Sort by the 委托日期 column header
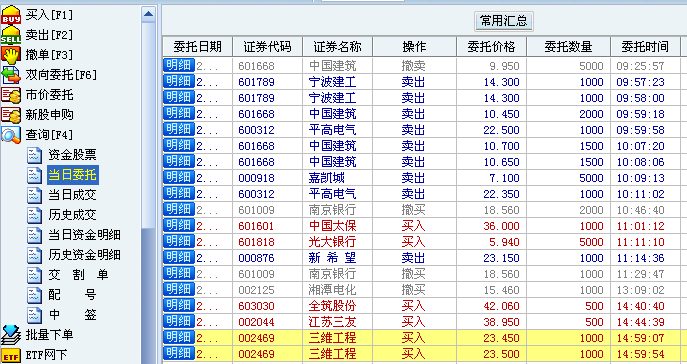Screen dimensions: 687x364 click(x=198, y=46)
